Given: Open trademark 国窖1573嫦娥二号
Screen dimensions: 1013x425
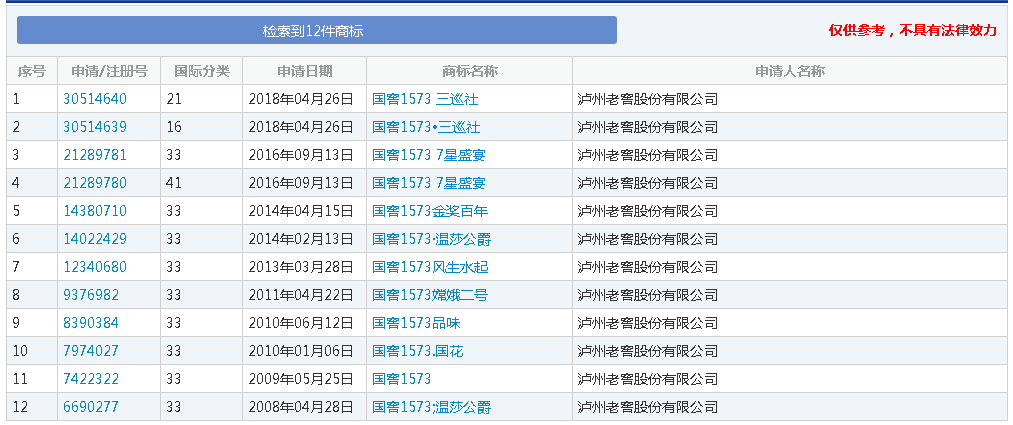Looking at the screenshot, I should pyautogui.click(x=430, y=295).
